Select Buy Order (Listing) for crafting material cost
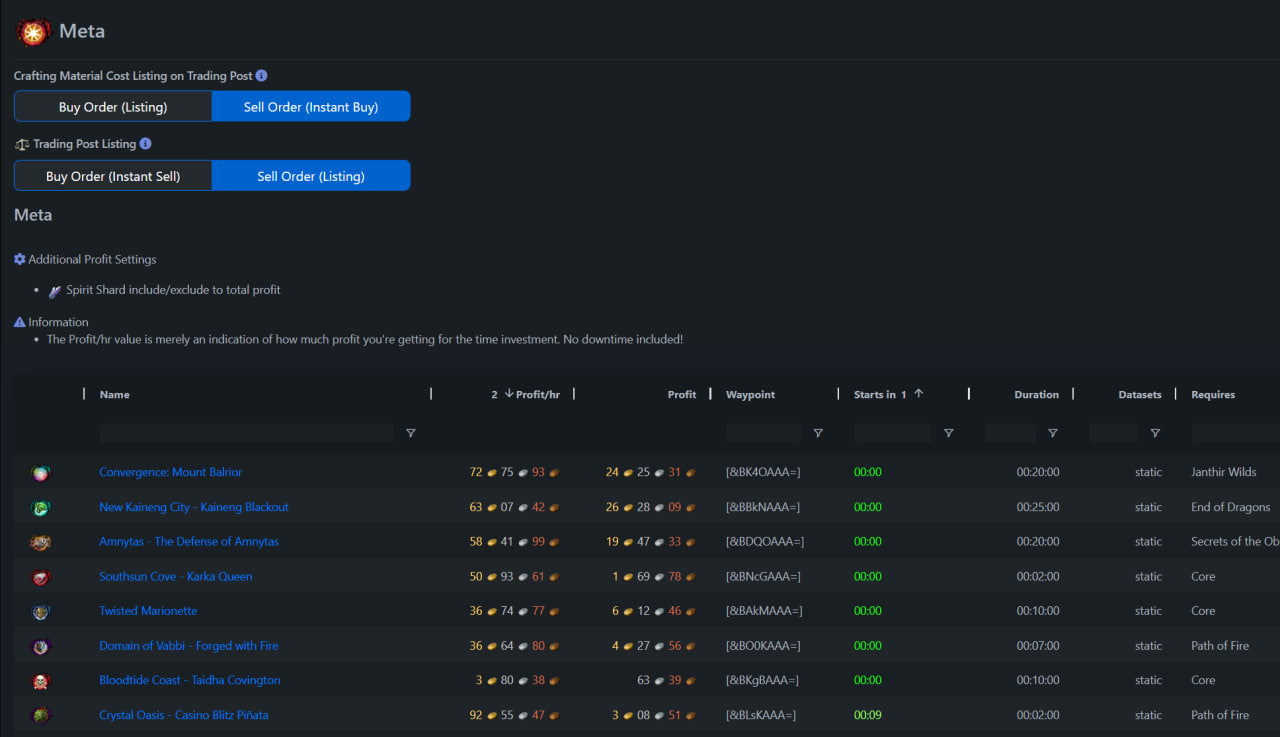 point(113,107)
